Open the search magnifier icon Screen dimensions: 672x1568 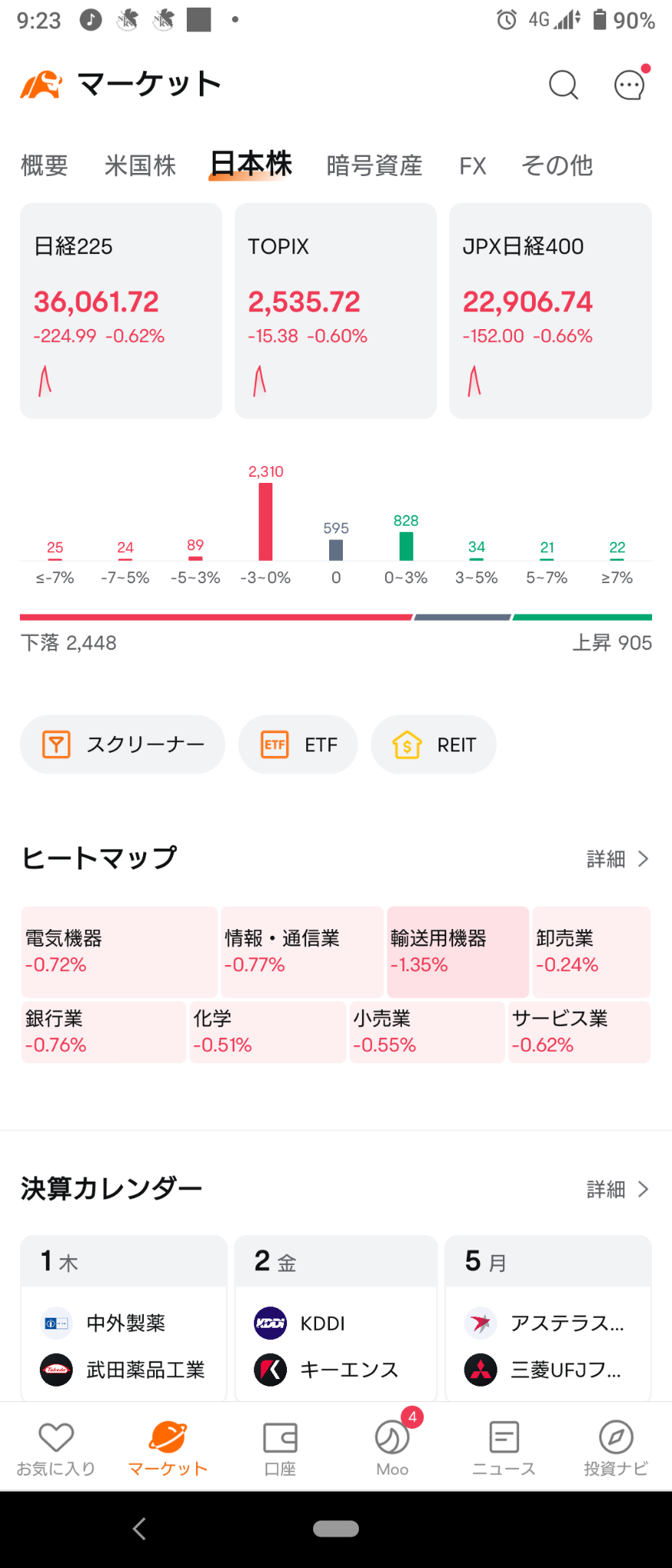563,85
